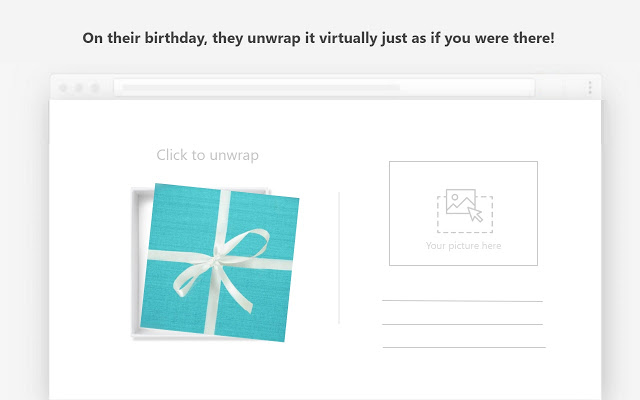The width and height of the screenshot is (640, 400).
Task: Click the dashed border around image icon
Action: pos(438,213)
